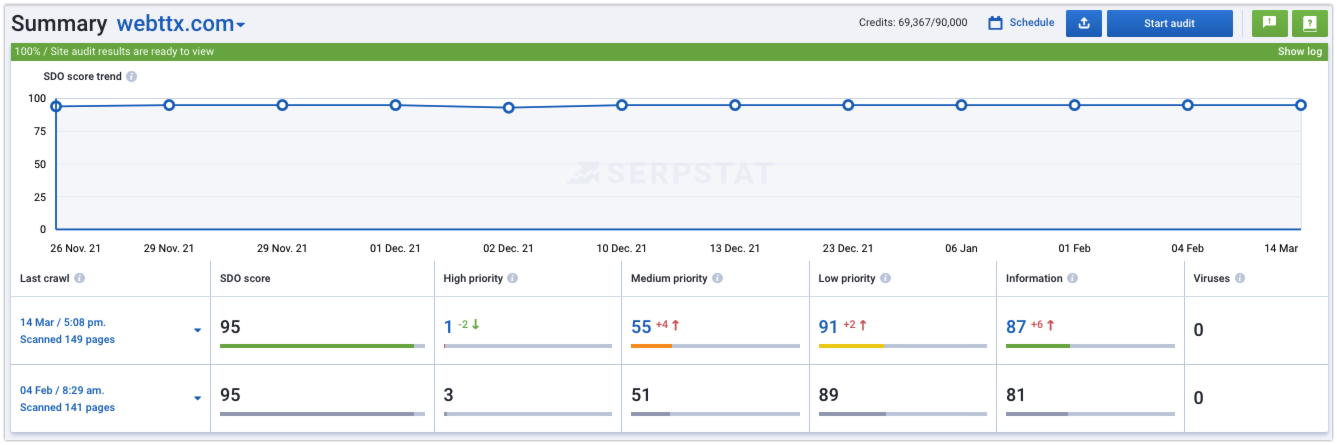Select the 06 Jan chart point
Viewport: 1337px width, 445px height.
point(961,104)
